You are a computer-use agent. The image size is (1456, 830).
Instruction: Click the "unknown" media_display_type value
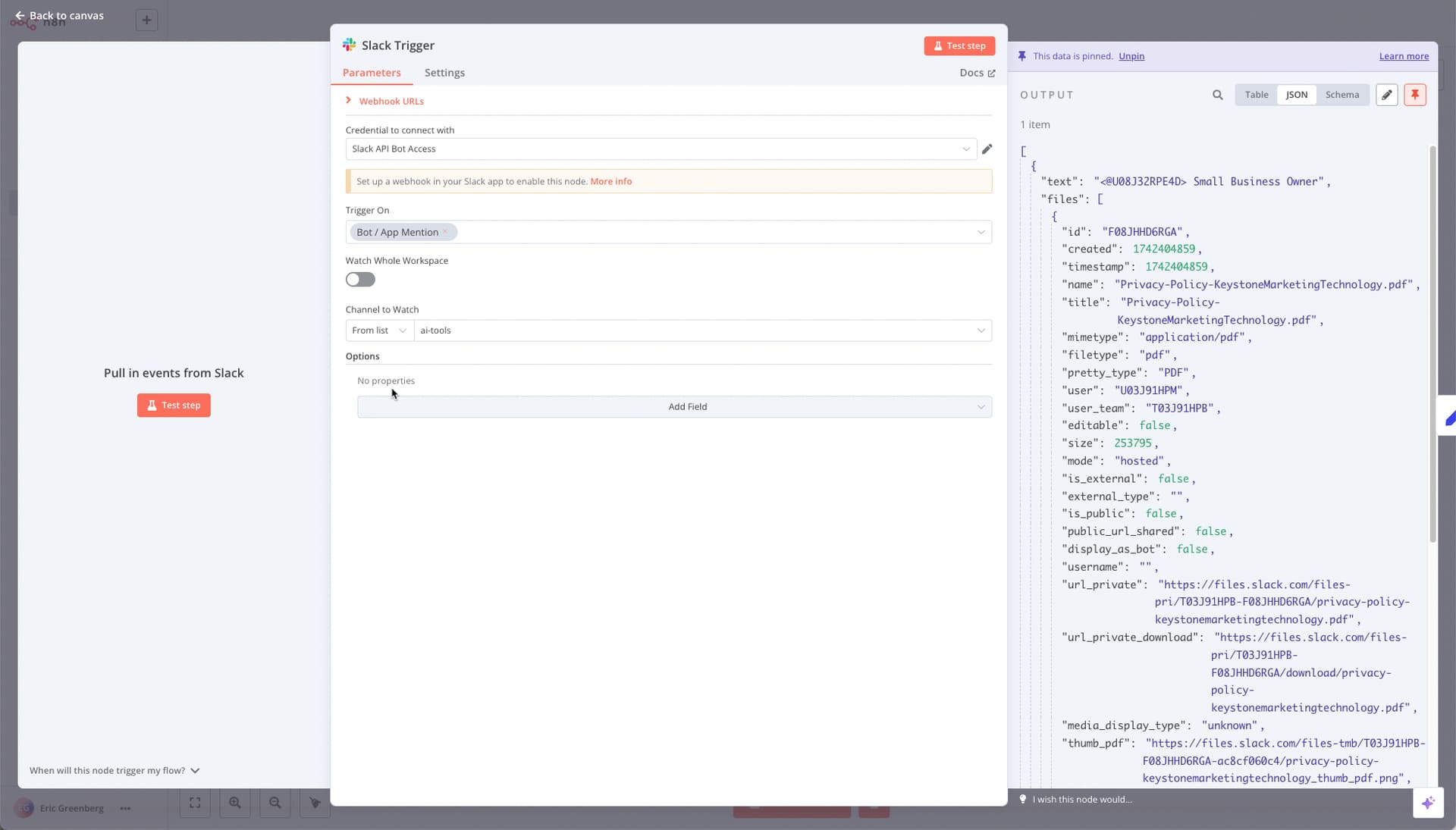1228,725
